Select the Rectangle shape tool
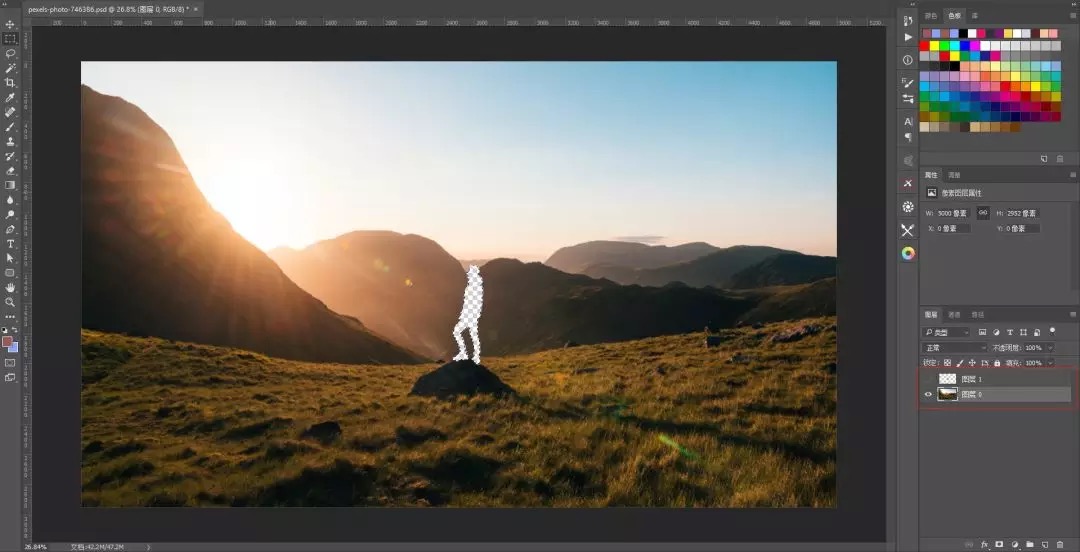The width and height of the screenshot is (1080, 552). pos(10,273)
